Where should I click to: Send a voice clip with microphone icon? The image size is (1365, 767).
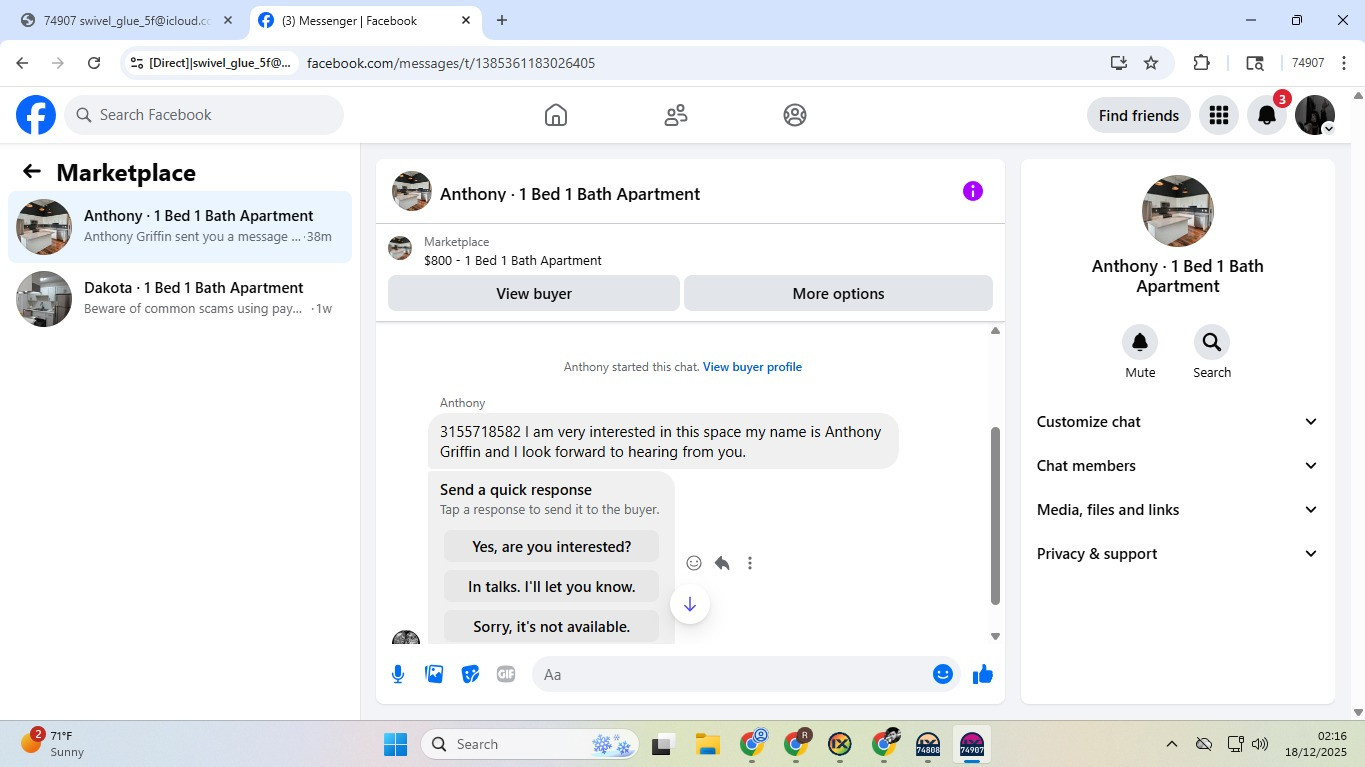click(x=398, y=674)
